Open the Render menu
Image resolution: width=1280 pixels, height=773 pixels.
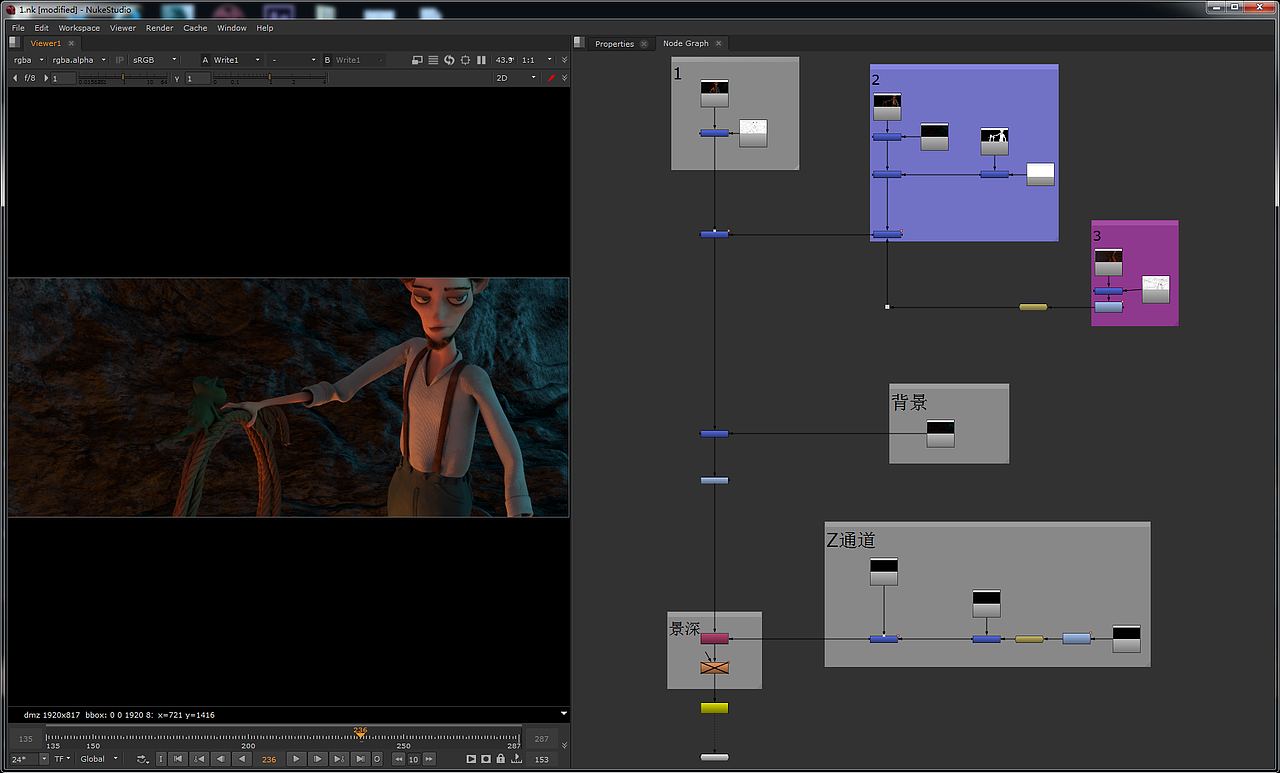(x=160, y=28)
